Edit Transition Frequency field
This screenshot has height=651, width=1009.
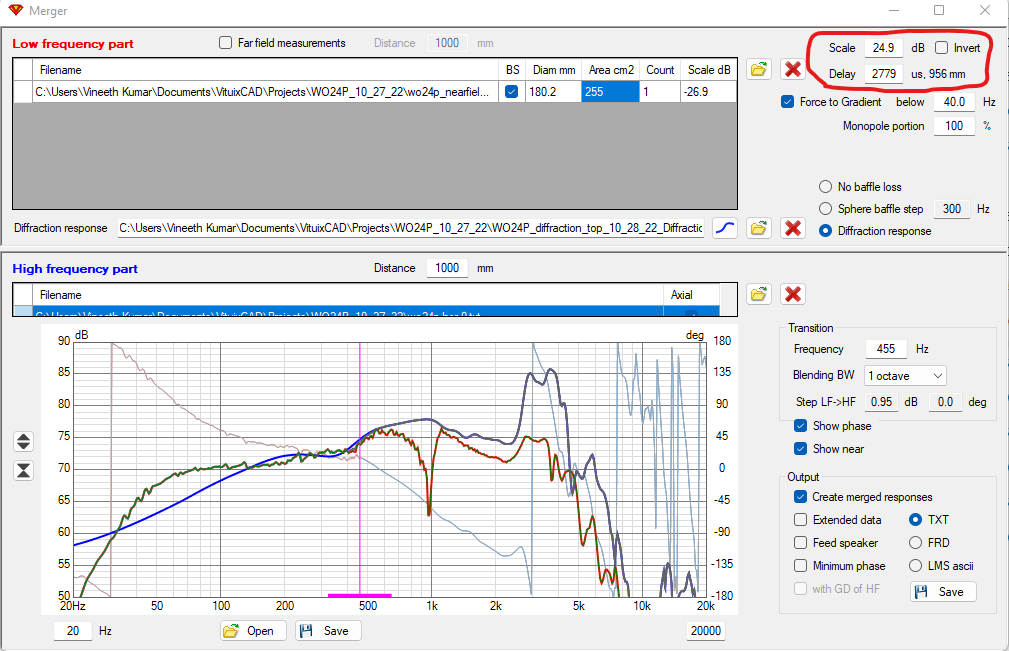click(886, 349)
